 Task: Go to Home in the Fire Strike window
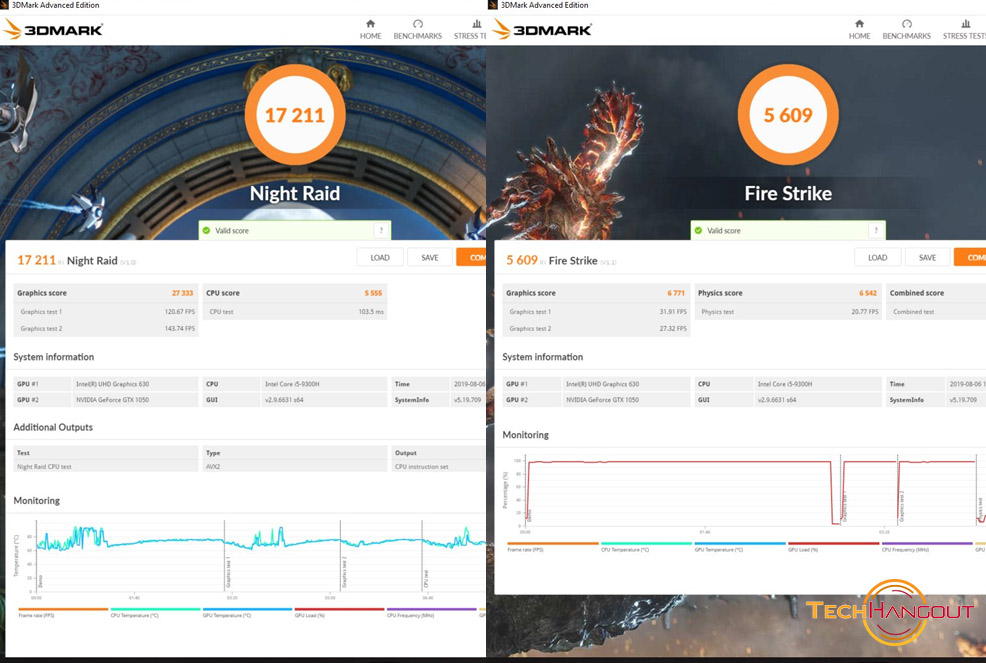[x=859, y=30]
